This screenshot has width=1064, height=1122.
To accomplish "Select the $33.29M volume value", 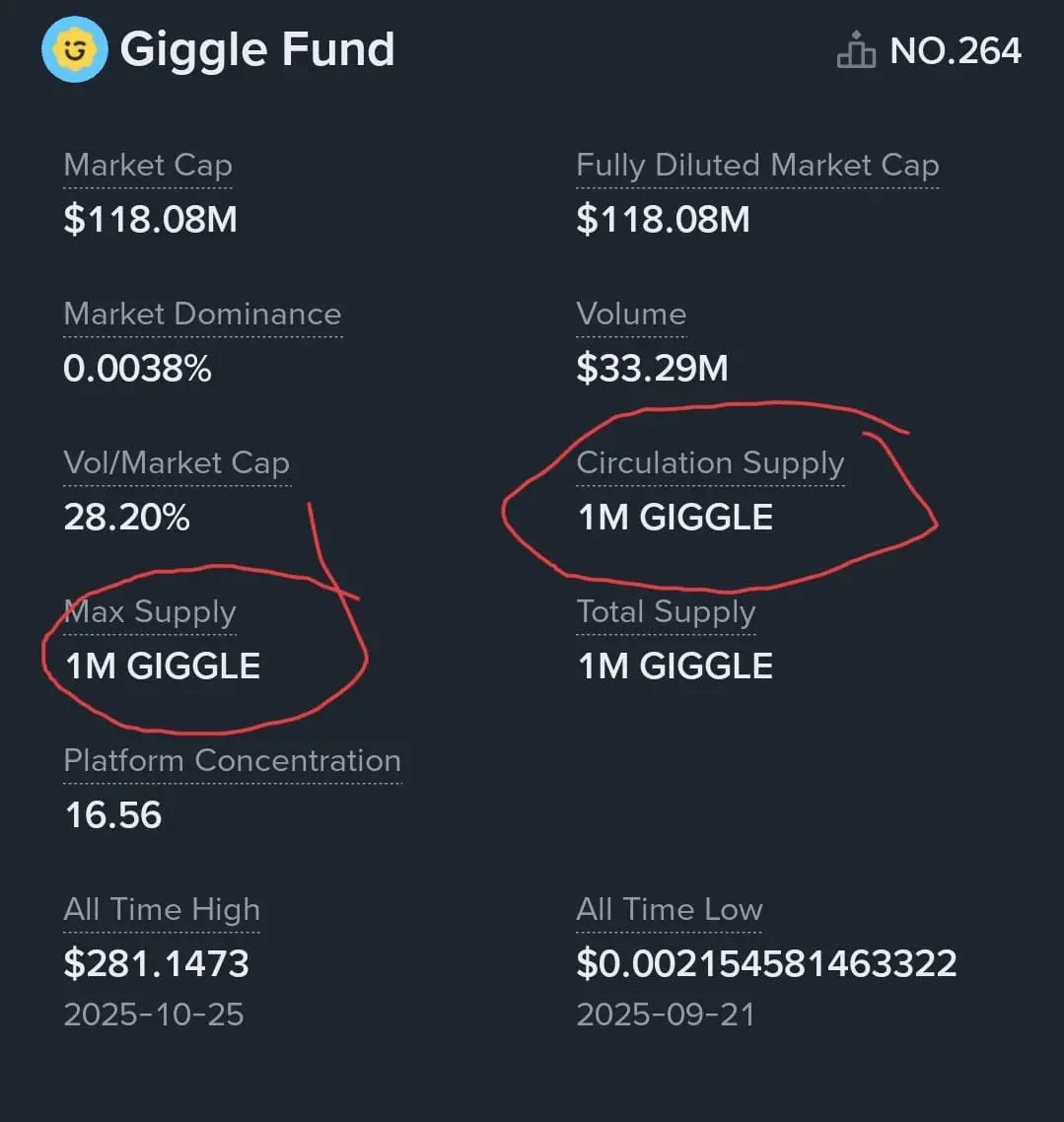I will (x=653, y=368).
